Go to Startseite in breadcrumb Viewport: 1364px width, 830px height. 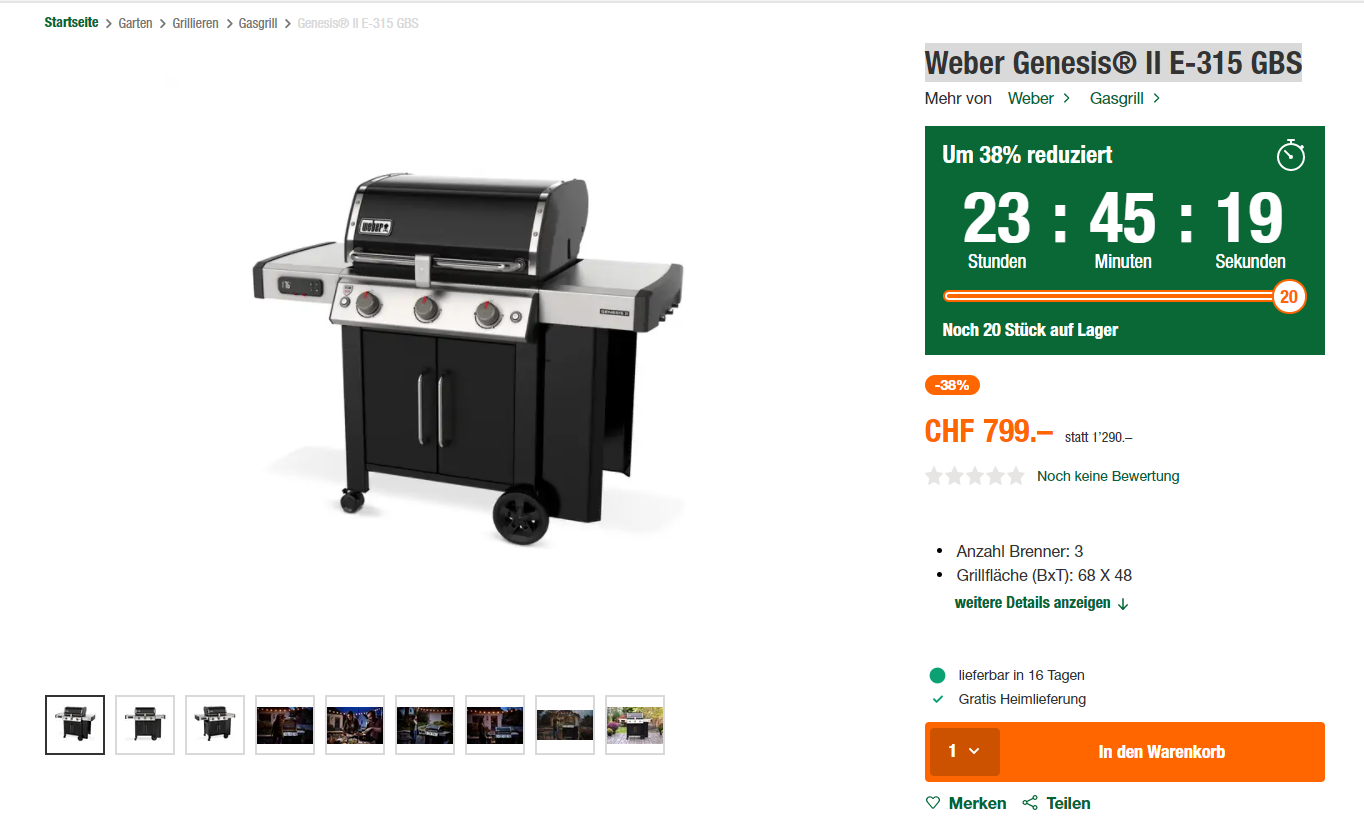71,22
